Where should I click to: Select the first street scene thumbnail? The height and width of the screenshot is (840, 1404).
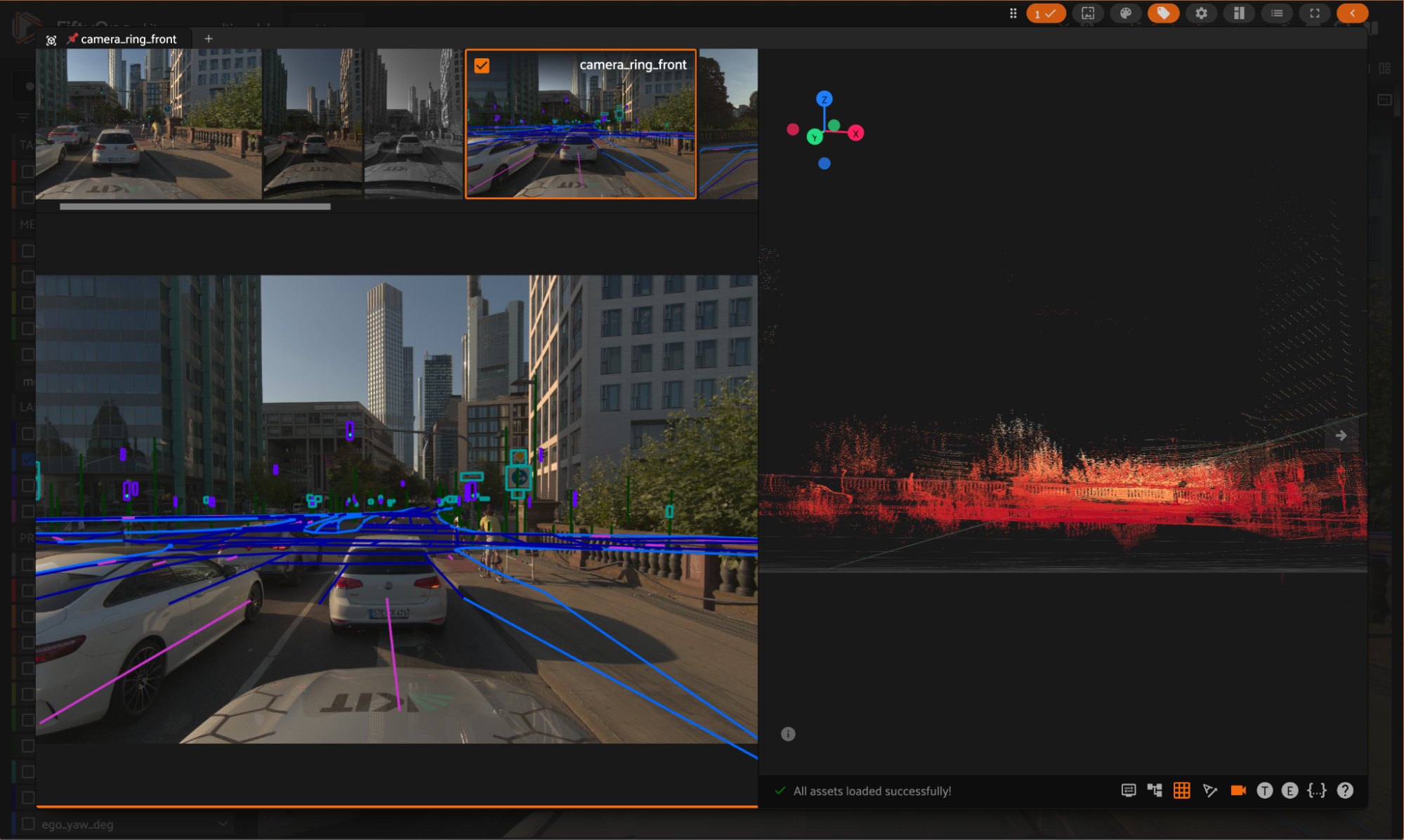[148, 124]
